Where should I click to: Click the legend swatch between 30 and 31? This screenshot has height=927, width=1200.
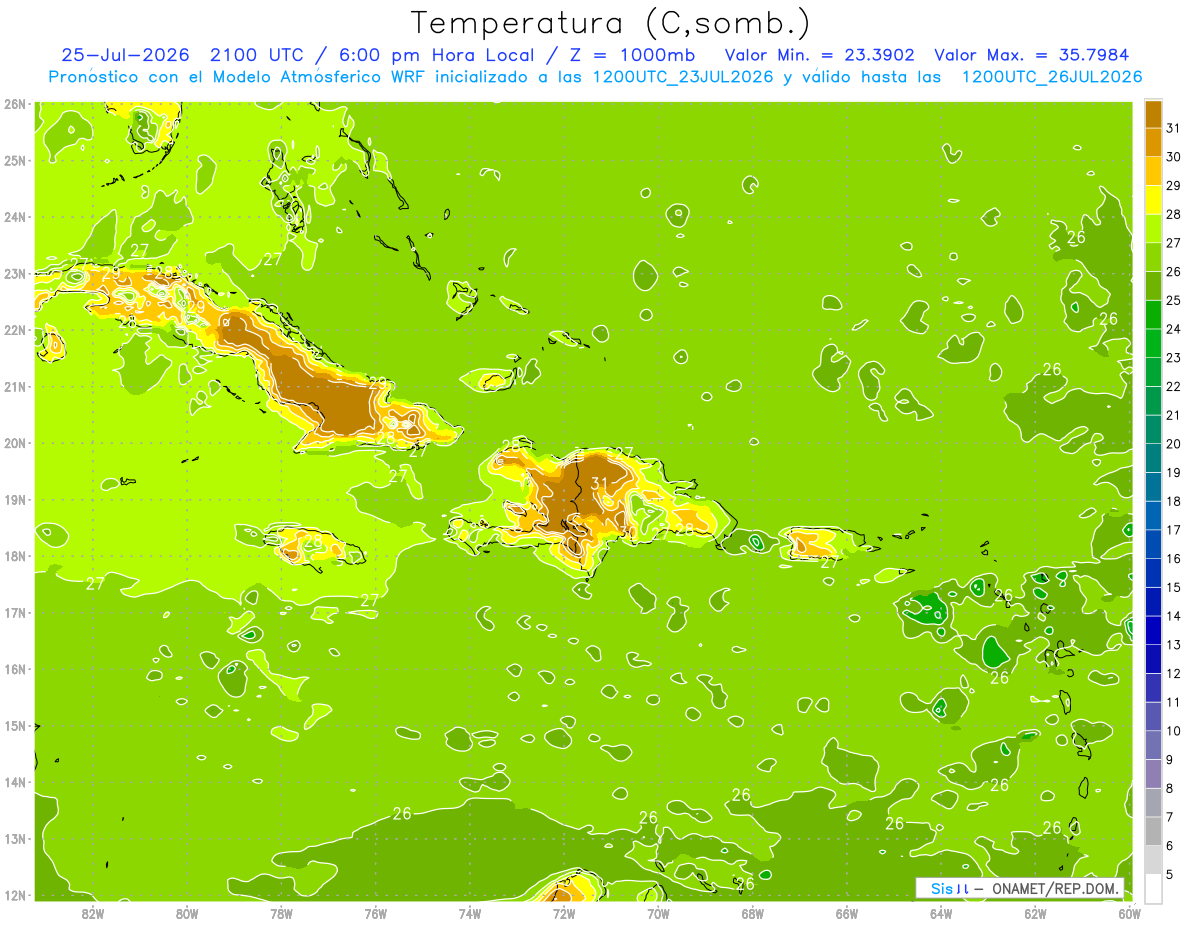(x=1153, y=142)
